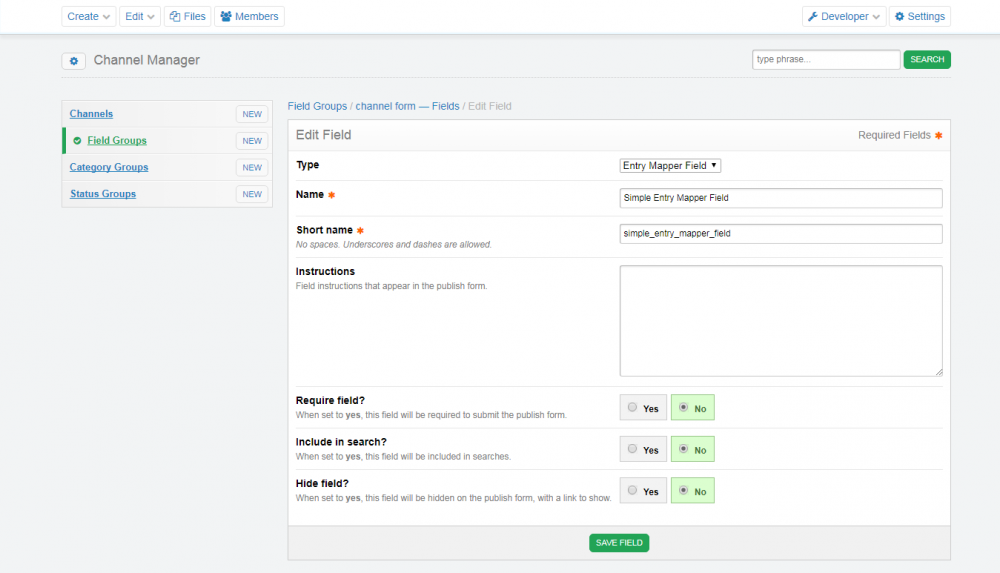This screenshot has width=1000, height=573.
Task: Open Category Groups in the sidebar
Action: (x=108, y=167)
